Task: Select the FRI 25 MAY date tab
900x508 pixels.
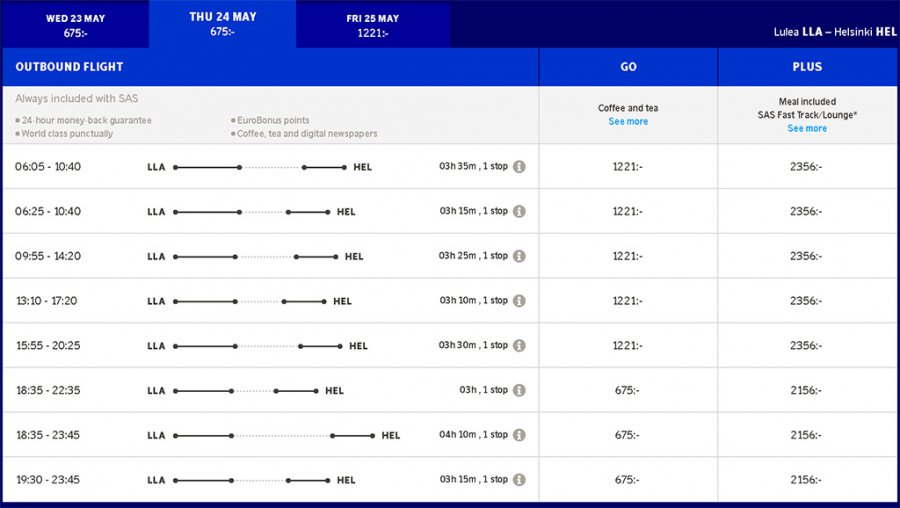Action: (x=372, y=25)
